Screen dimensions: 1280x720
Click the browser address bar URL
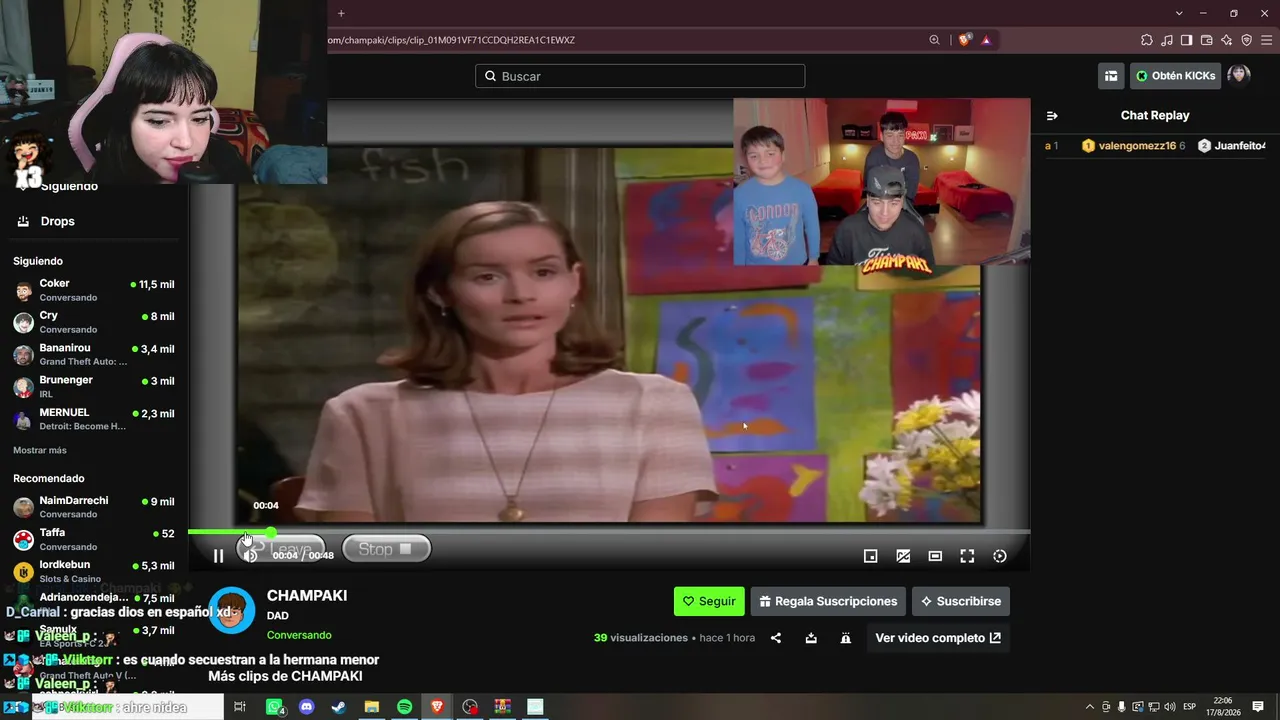tap(451, 40)
